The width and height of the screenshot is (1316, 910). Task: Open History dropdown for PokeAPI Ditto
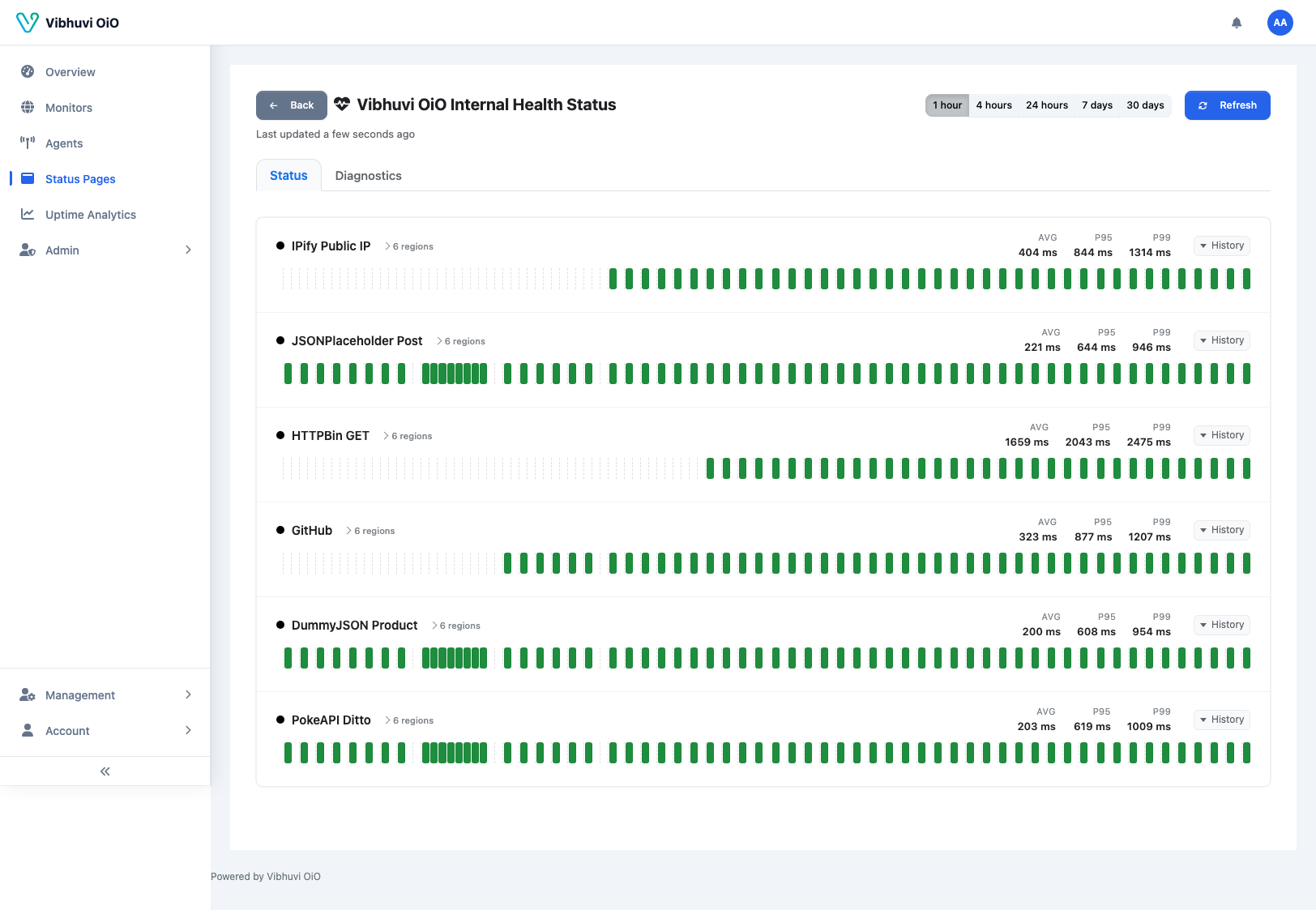point(1221,720)
